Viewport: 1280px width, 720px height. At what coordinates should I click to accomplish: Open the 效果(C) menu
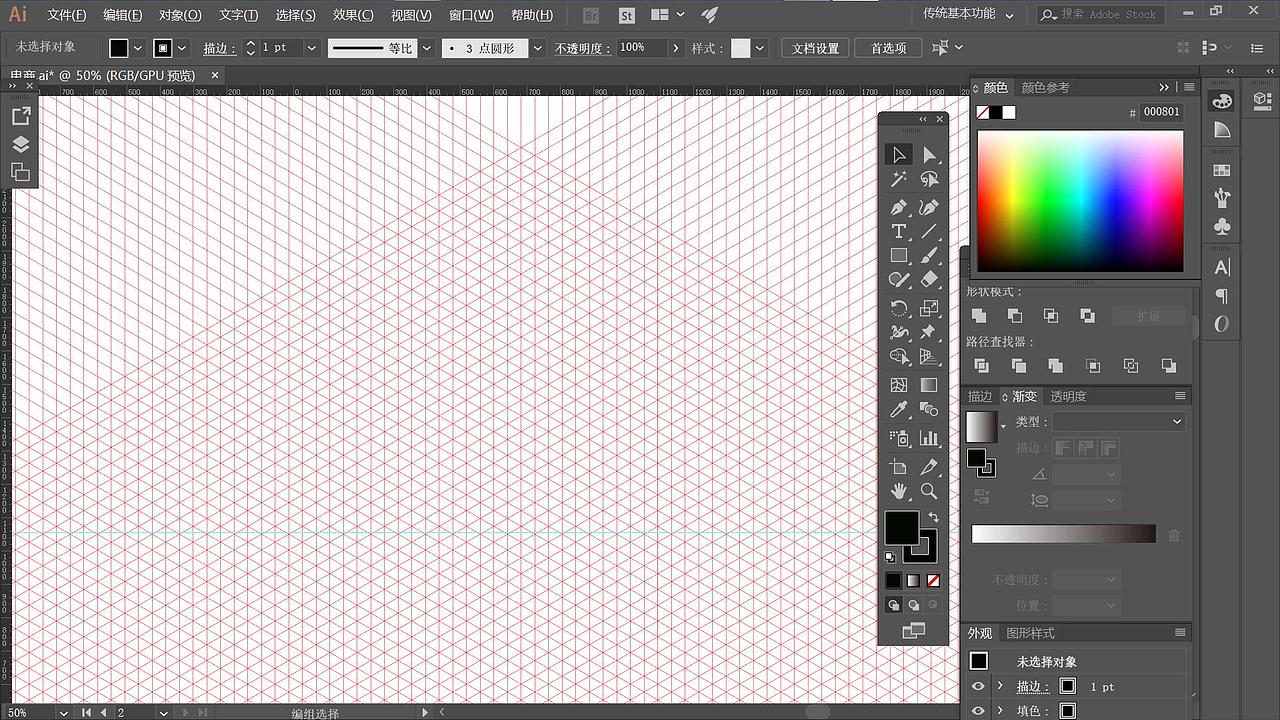[353, 15]
